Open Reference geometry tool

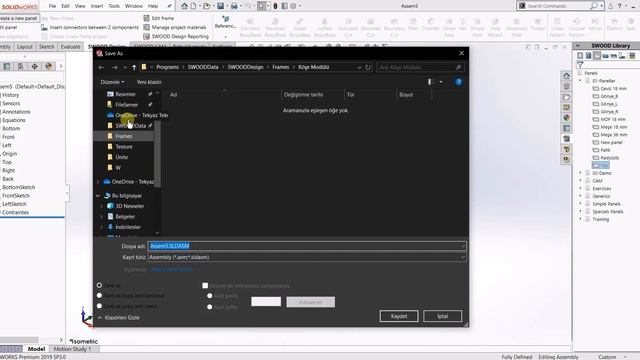pos(225,22)
